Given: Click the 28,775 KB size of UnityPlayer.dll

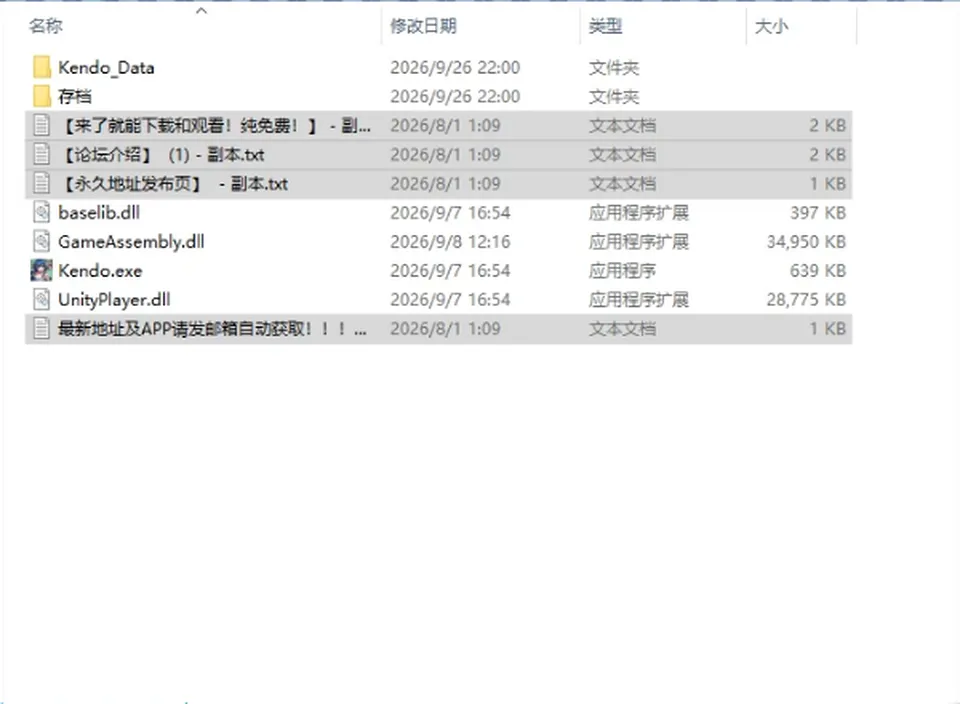Looking at the screenshot, I should 806,299.
